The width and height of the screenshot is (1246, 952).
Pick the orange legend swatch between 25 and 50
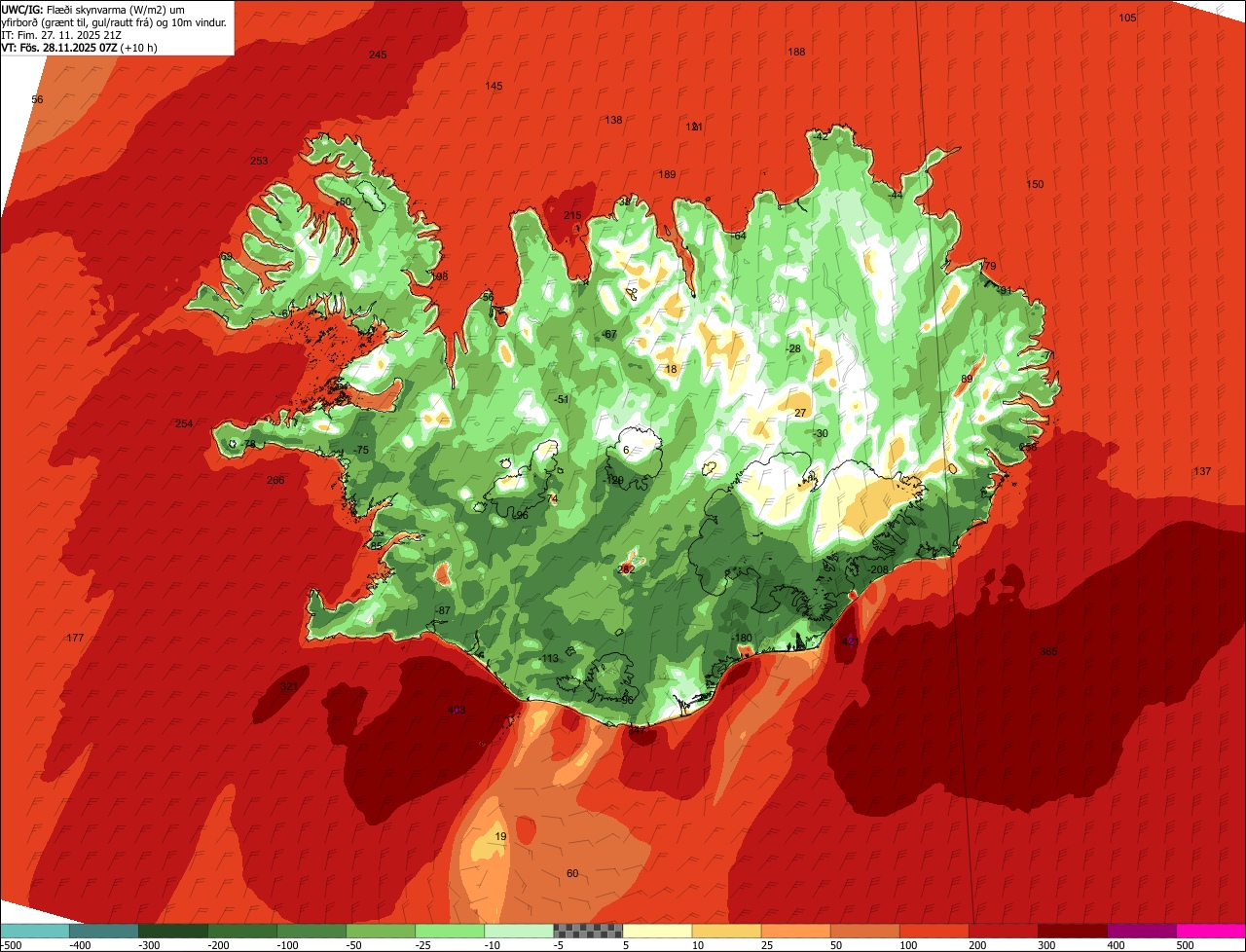pyautogui.click(x=795, y=931)
